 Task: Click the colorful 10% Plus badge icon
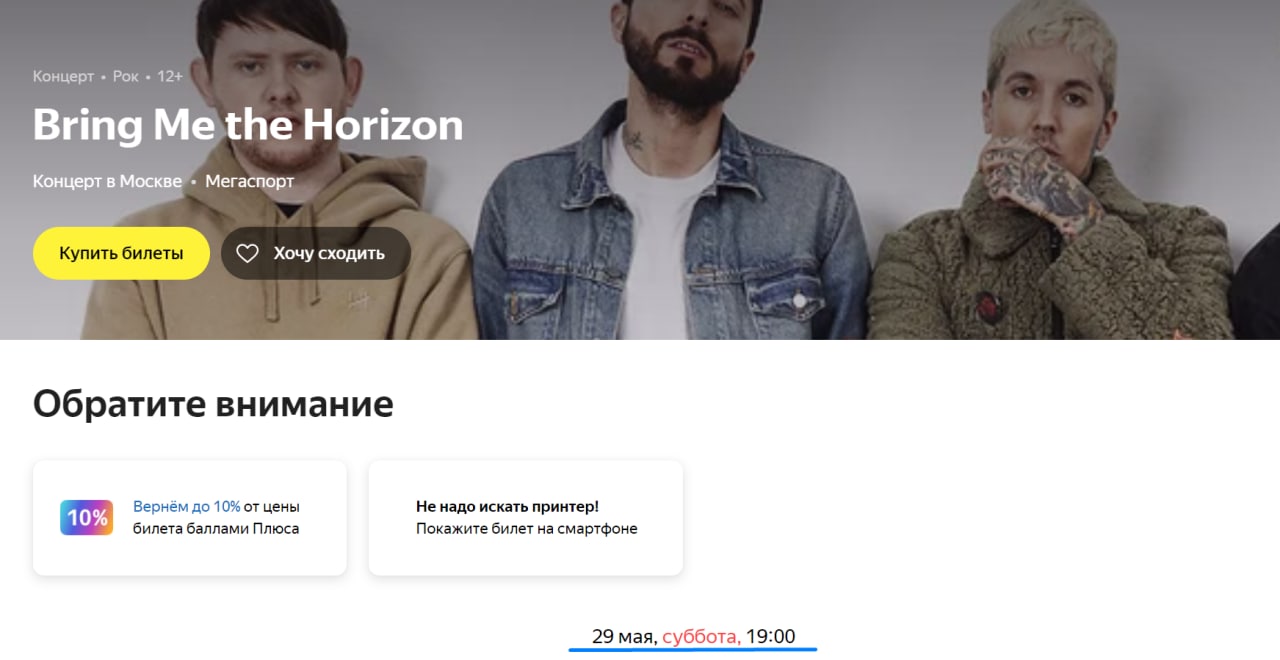tap(87, 518)
